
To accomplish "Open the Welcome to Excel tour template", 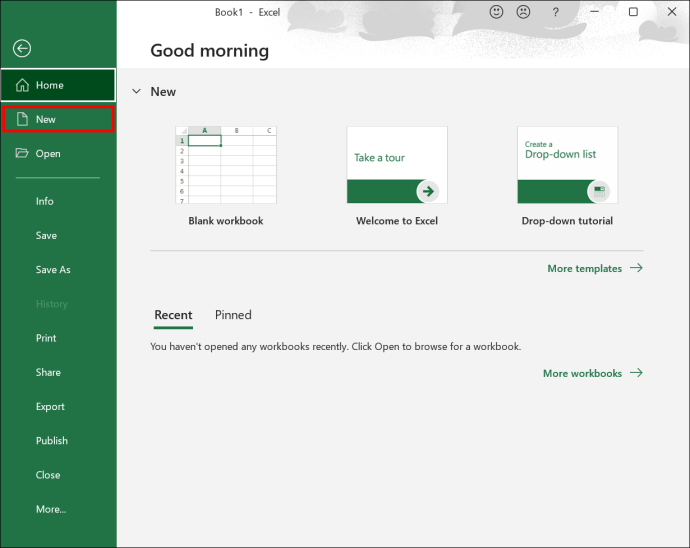I will (397, 165).
